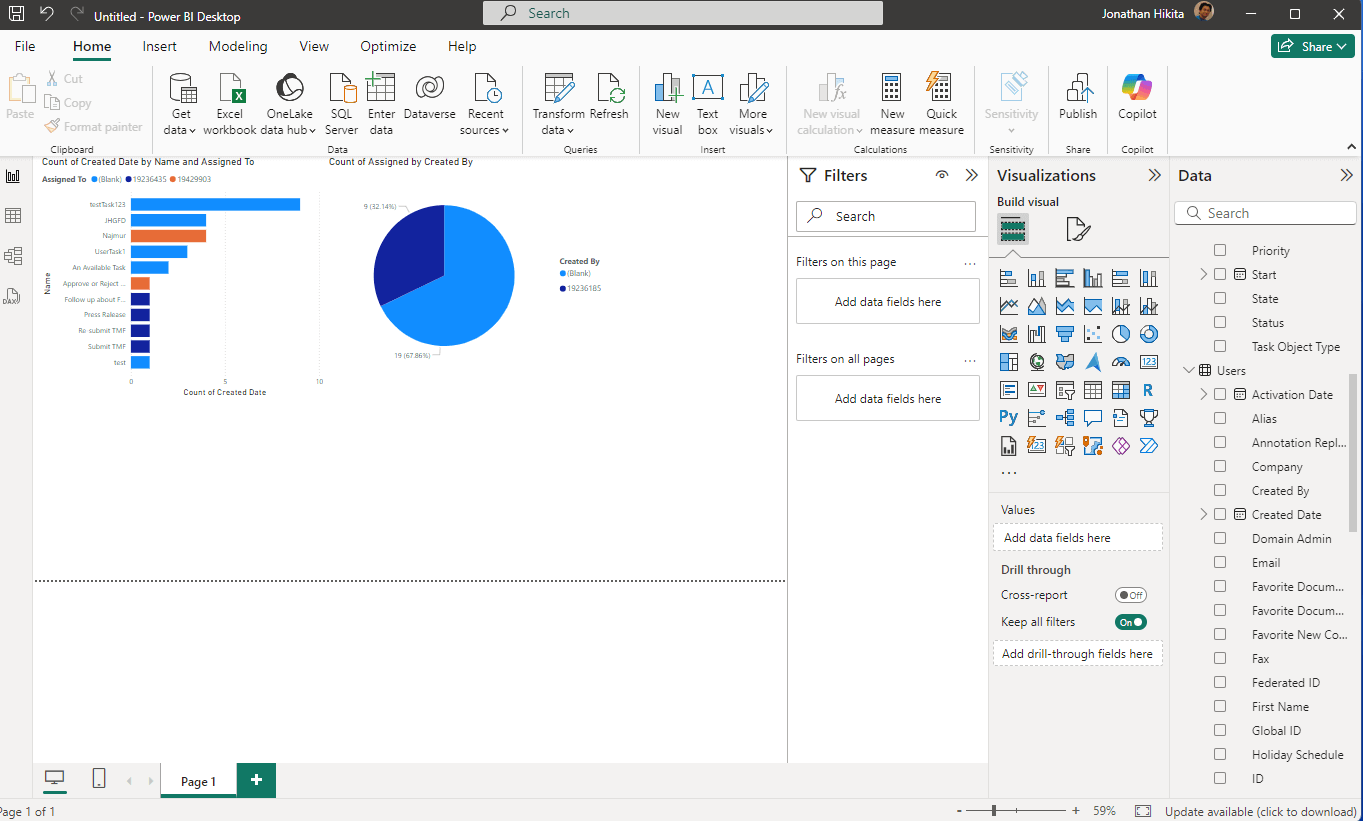Image resolution: width=1363 pixels, height=821 pixels.
Task: Switch to the Insert ribbon tab
Action: pos(160,46)
